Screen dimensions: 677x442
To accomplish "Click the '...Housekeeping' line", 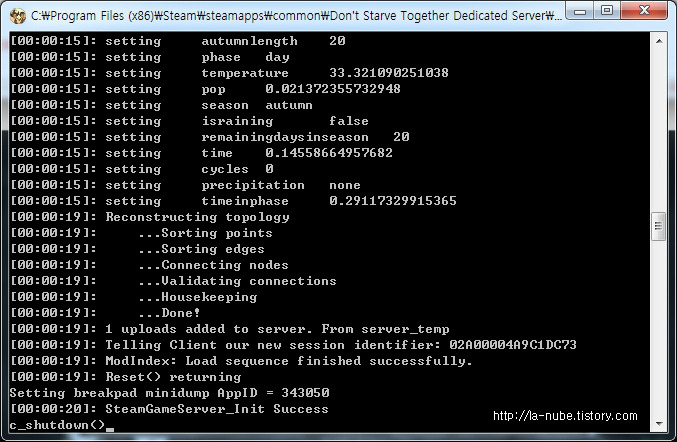I will (x=133, y=297).
